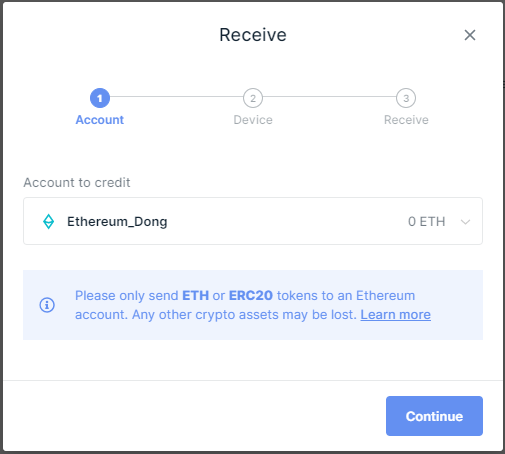The image size is (505, 454).
Task: Click the Ethereum diamond logo icon
Action: tap(49, 221)
